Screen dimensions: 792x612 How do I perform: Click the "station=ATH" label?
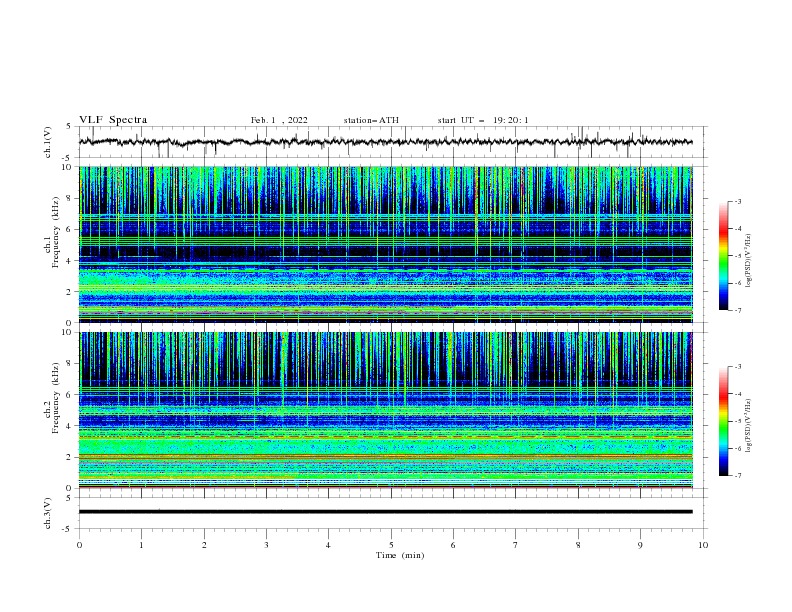point(371,120)
